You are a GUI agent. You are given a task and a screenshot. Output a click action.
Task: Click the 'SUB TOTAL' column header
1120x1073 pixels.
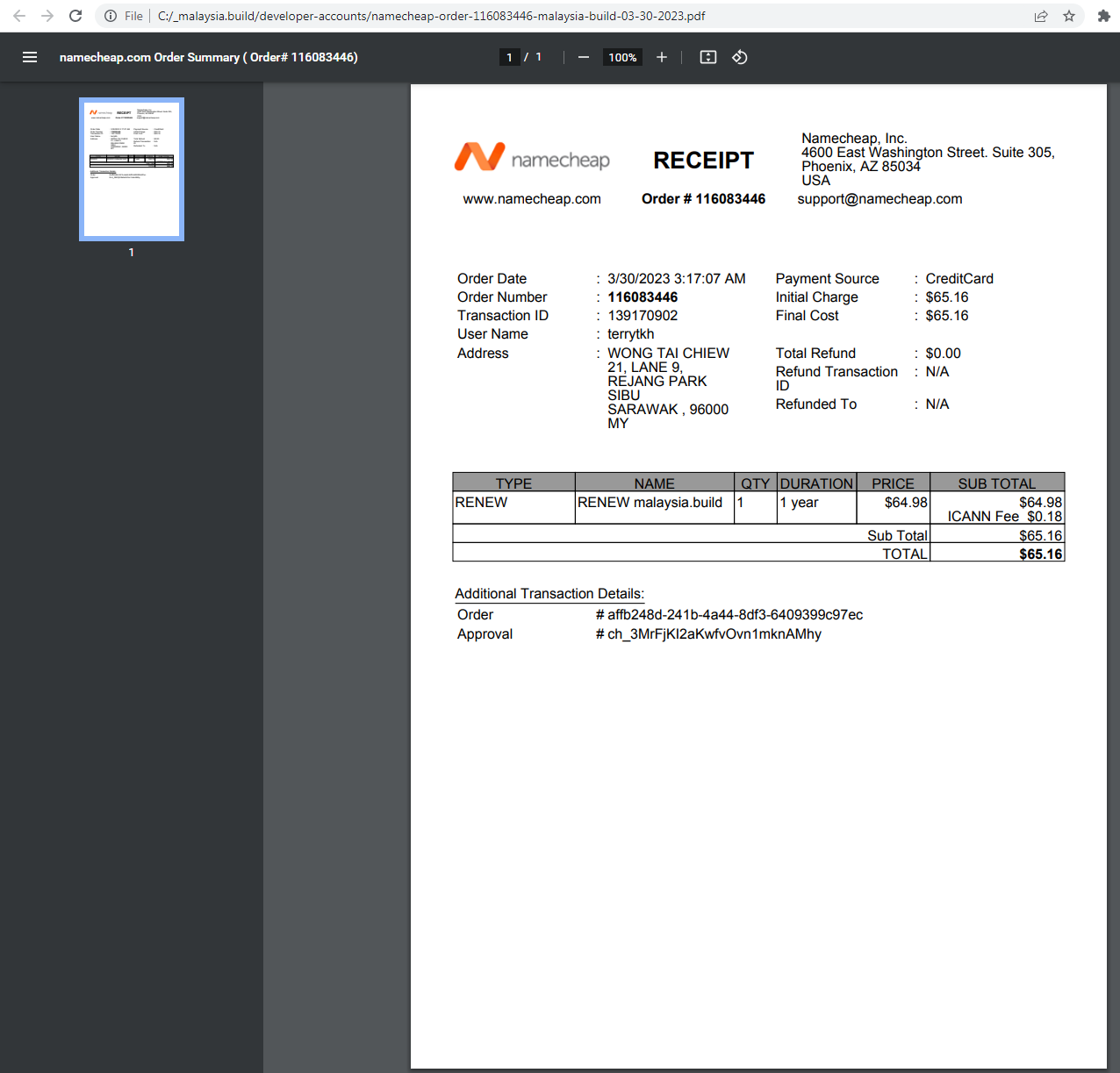pyautogui.click(x=997, y=483)
